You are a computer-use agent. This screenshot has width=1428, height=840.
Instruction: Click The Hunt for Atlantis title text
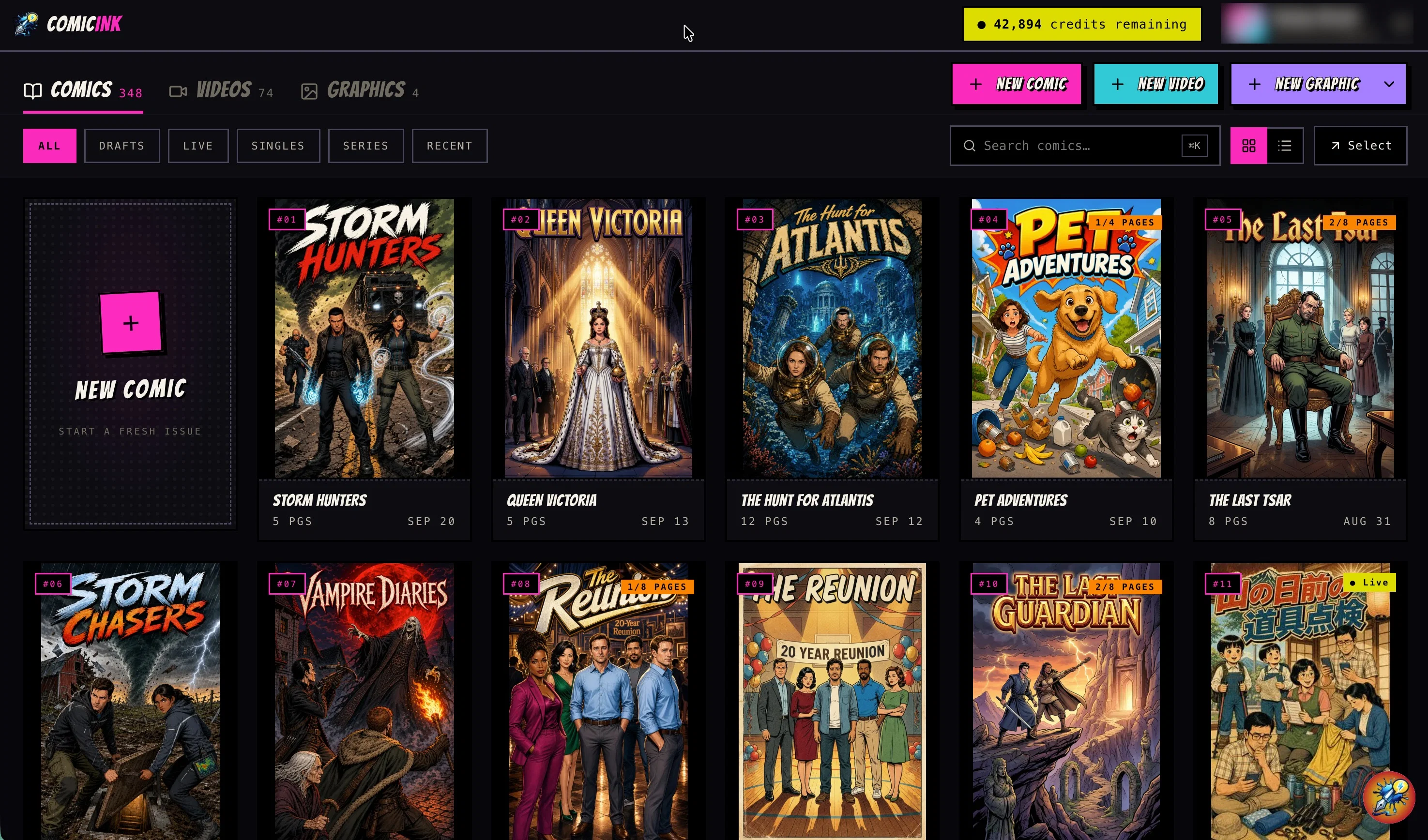point(807,500)
